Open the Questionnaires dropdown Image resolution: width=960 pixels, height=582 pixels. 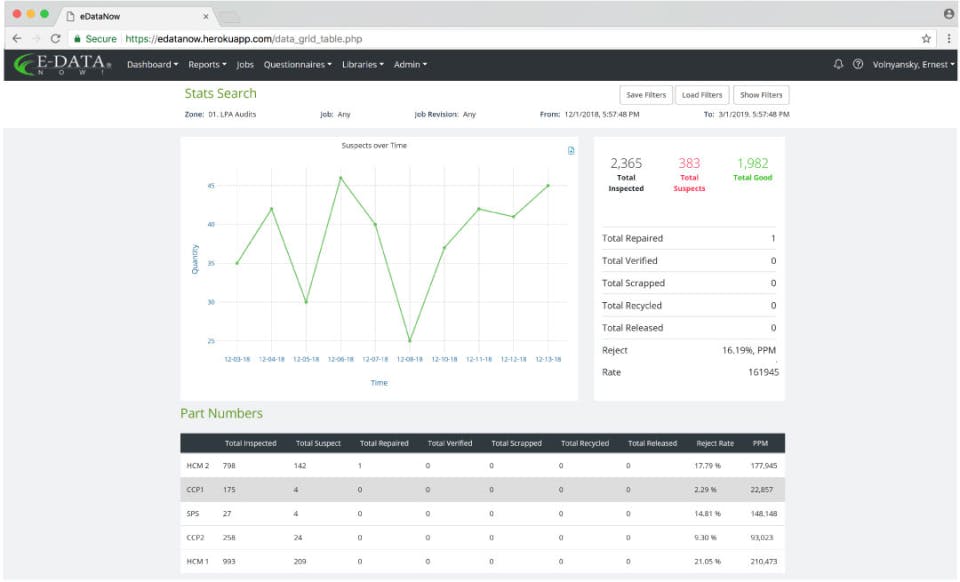click(298, 65)
